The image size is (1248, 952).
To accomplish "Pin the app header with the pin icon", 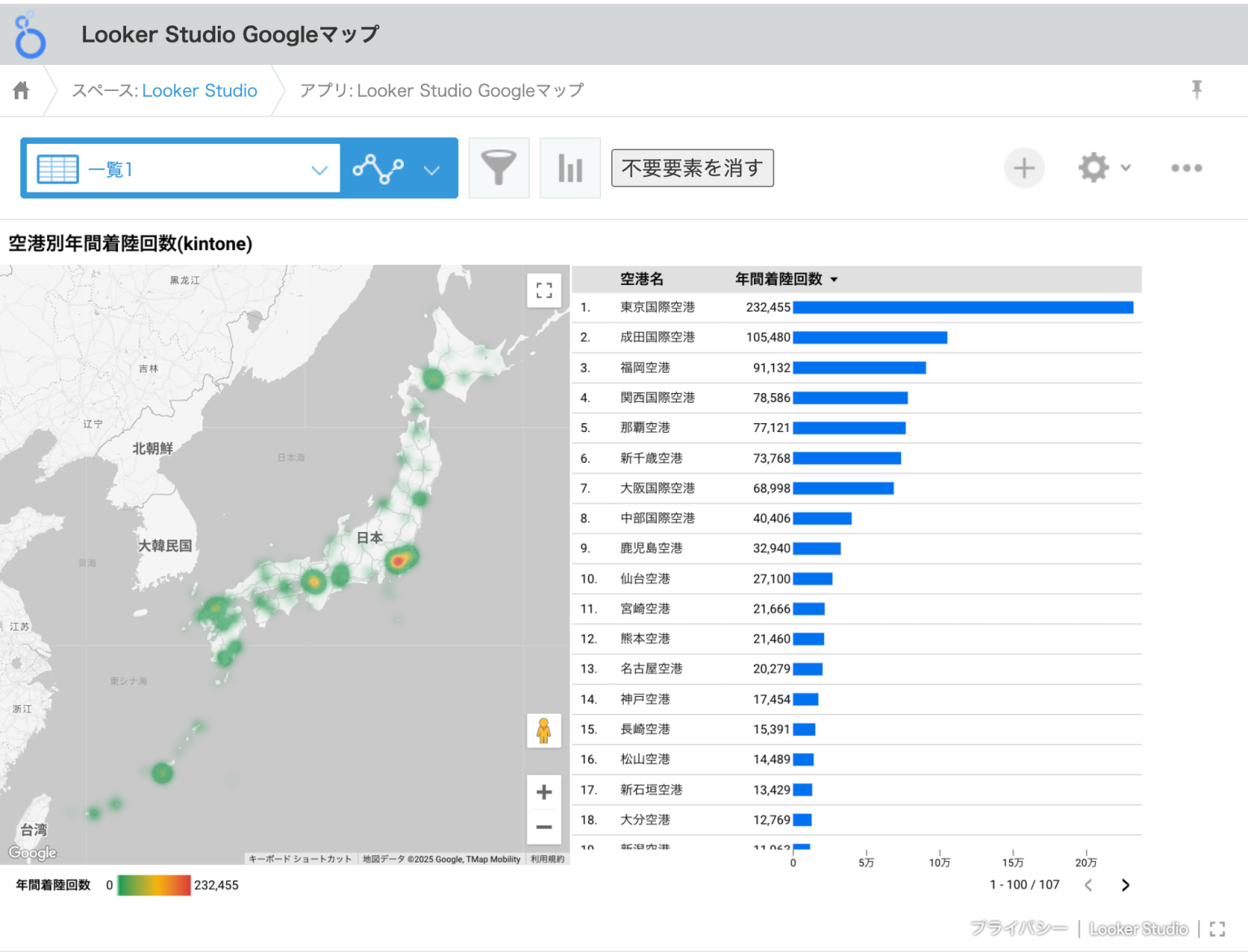I will pyautogui.click(x=1196, y=90).
